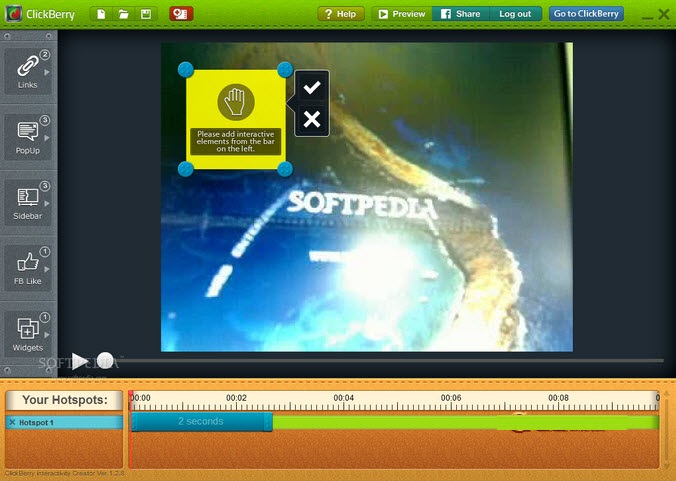
Task: Click the video seek slider knob
Action: (105, 360)
